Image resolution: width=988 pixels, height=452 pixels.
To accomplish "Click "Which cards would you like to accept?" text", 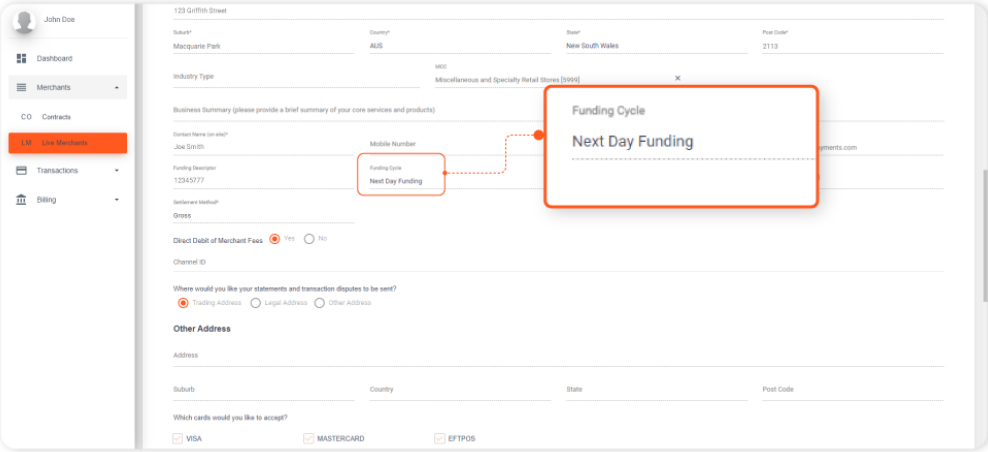I will (x=230, y=417).
